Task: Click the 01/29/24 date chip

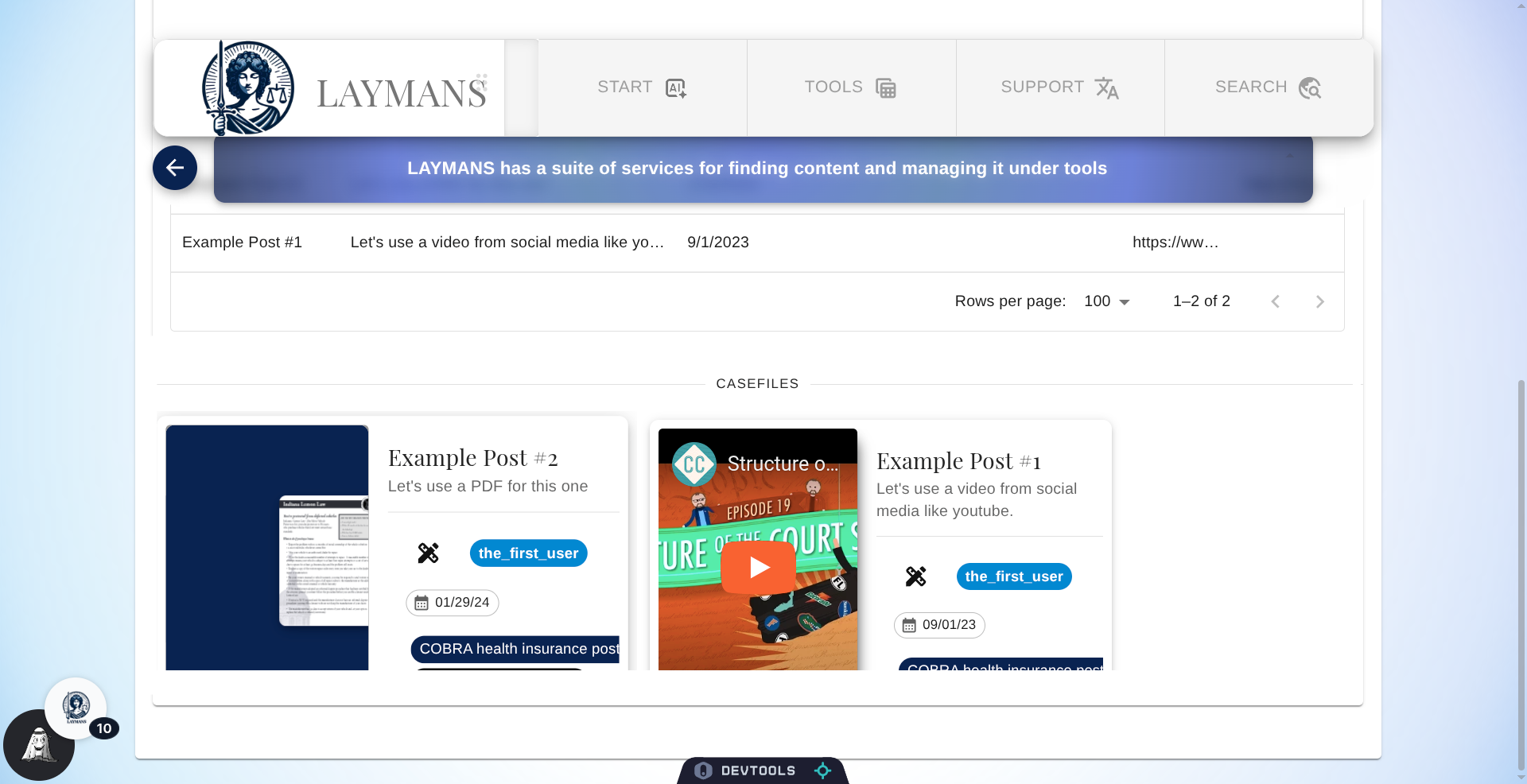Action: coord(453,603)
